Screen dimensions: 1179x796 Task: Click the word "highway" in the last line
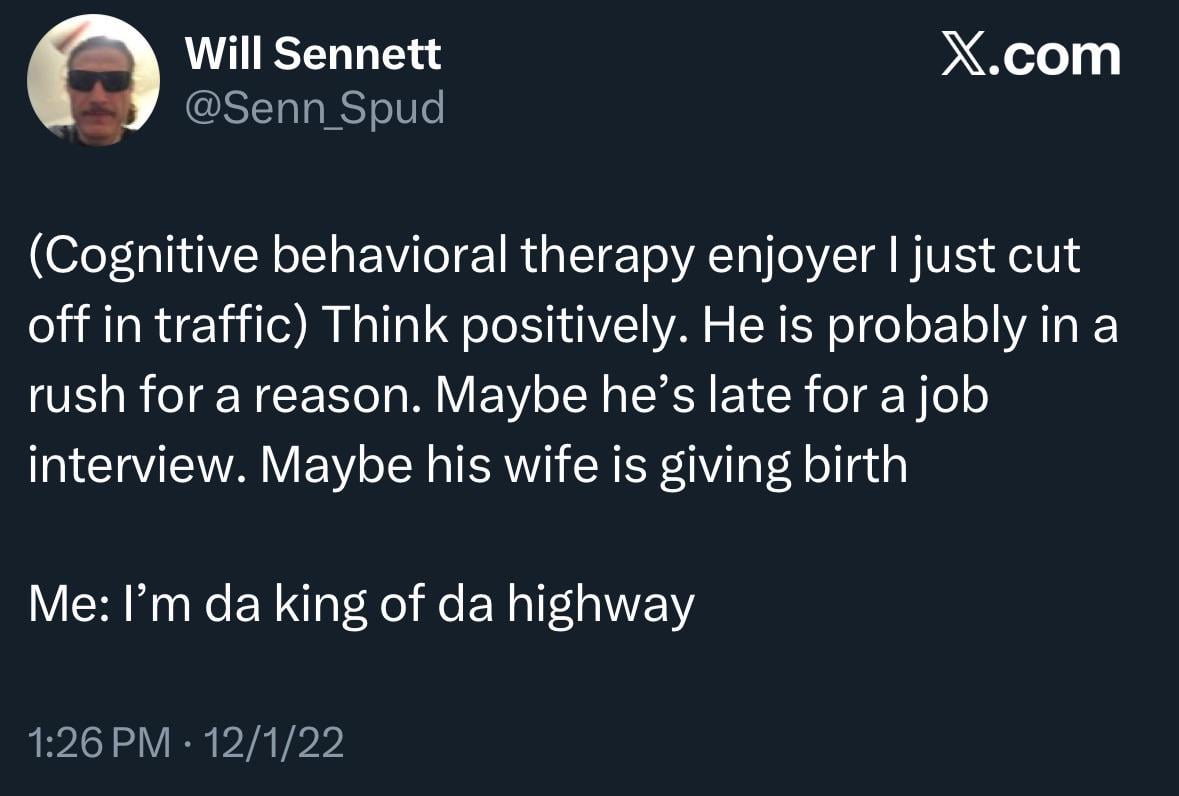(600, 604)
